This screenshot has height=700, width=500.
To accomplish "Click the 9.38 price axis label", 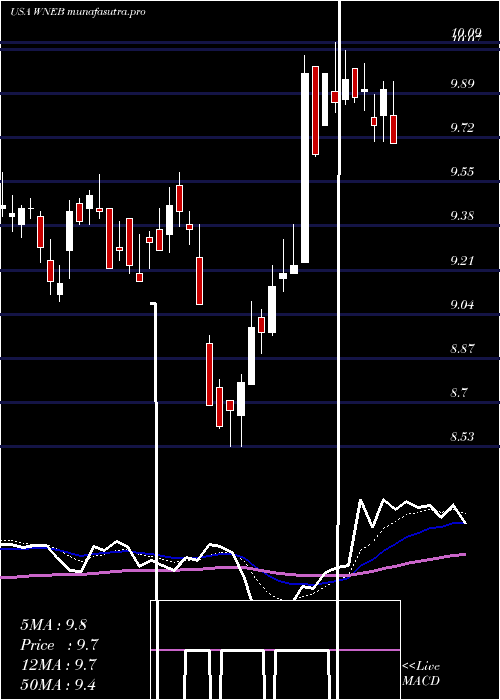I will point(462,216).
